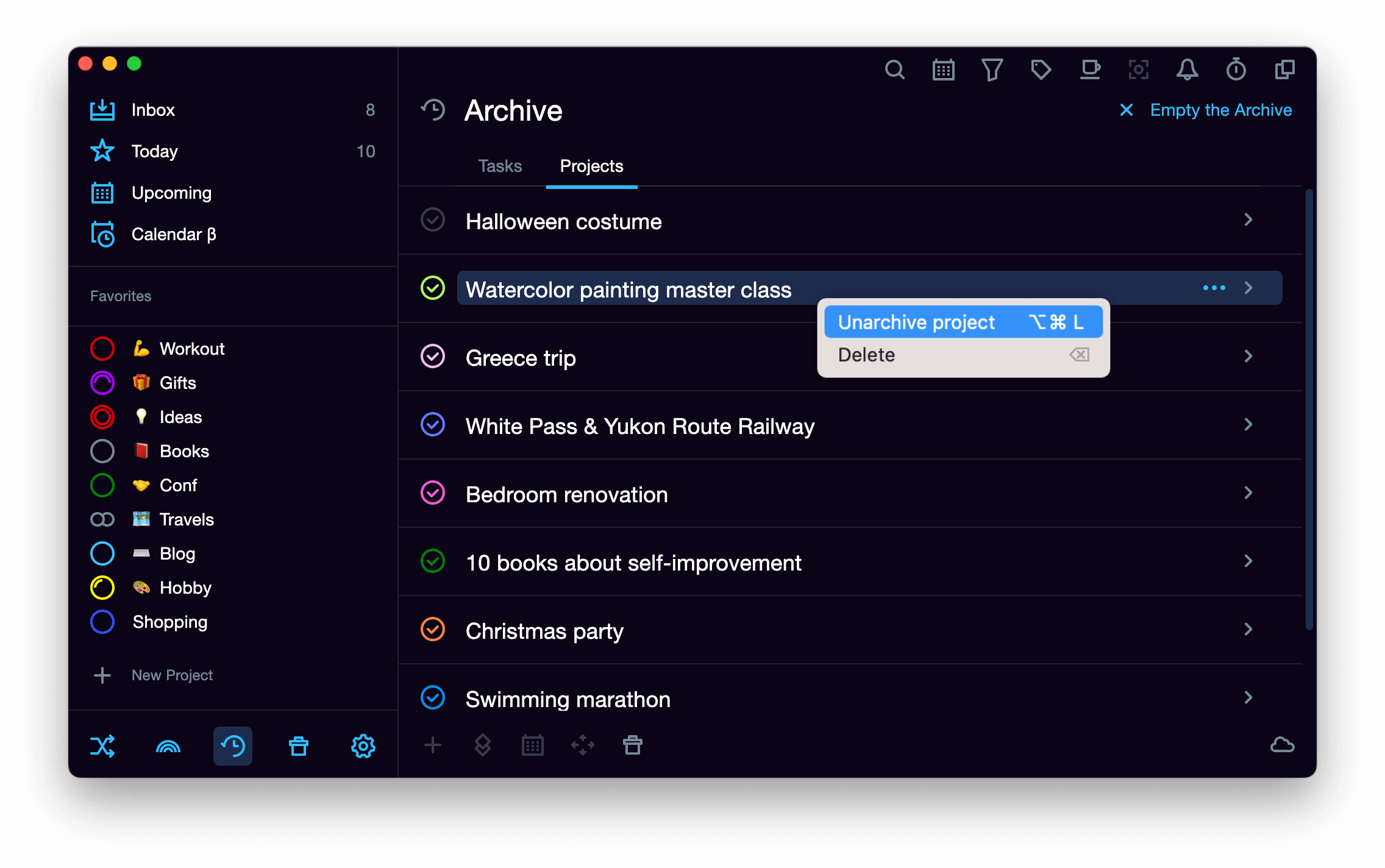Click the diamond layers icon in bottom toolbar
1385x868 pixels.
coord(483,745)
